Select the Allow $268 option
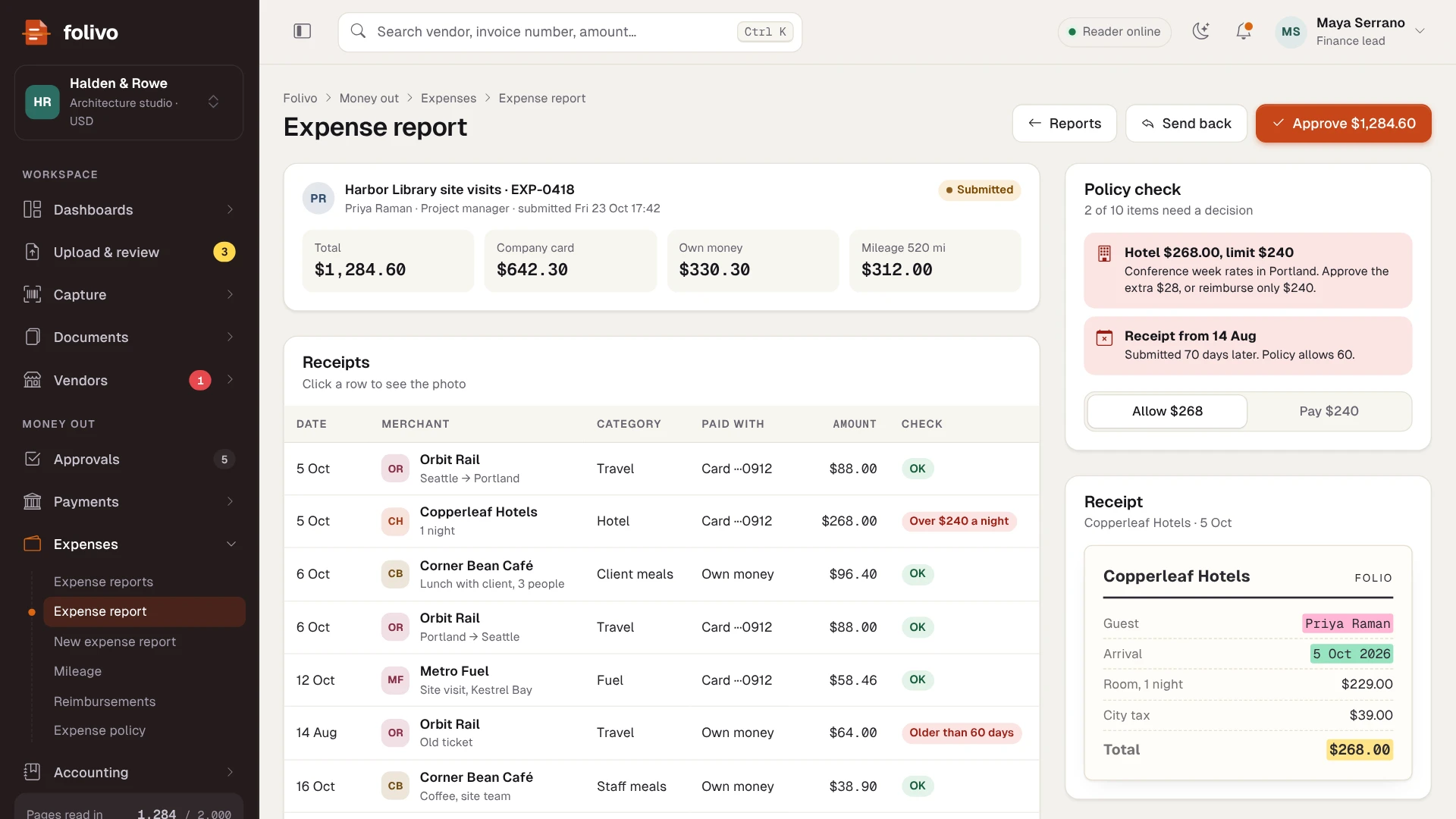 coord(1167,411)
